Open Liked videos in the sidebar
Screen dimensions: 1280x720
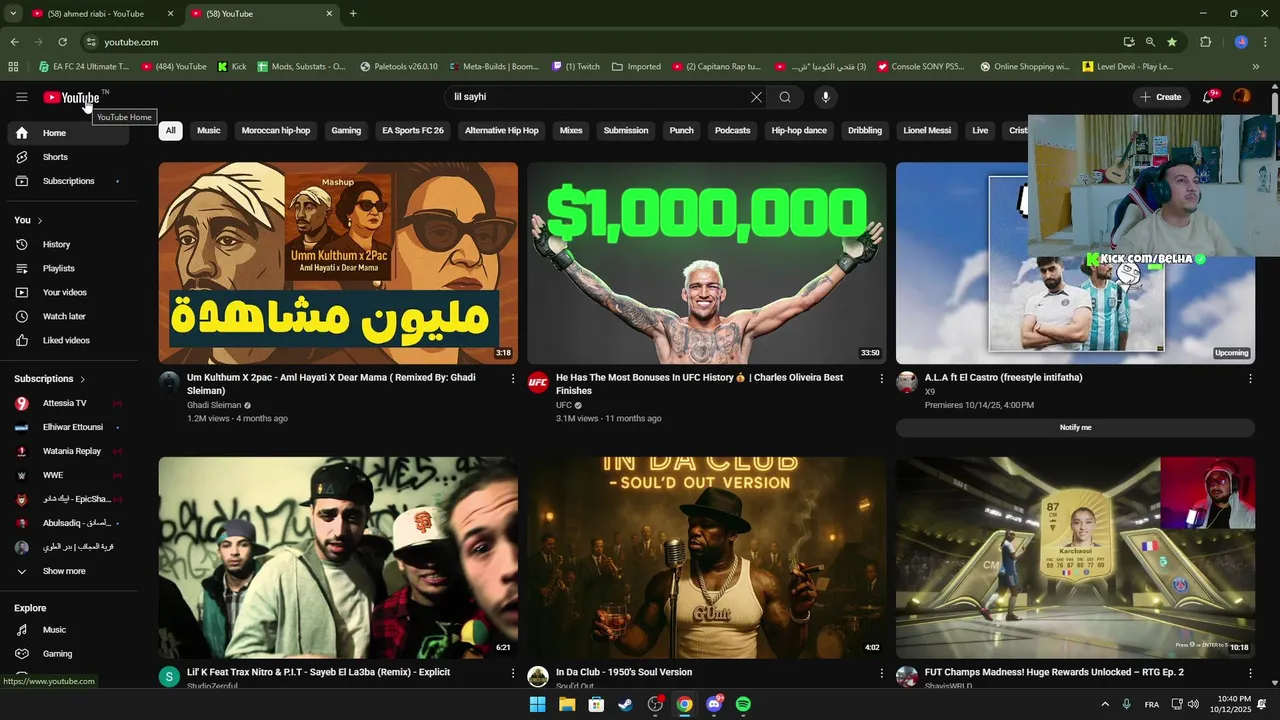pos(65,340)
